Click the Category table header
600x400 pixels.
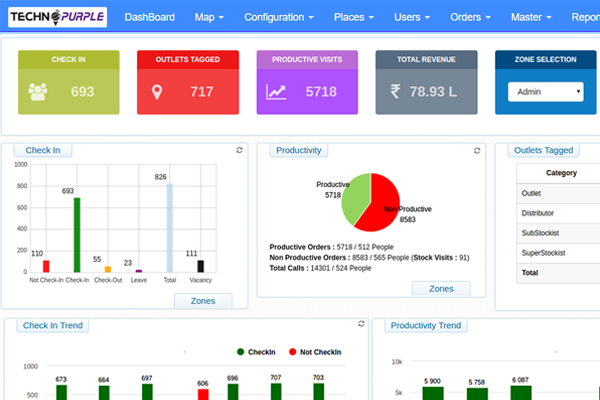(561, 173)
